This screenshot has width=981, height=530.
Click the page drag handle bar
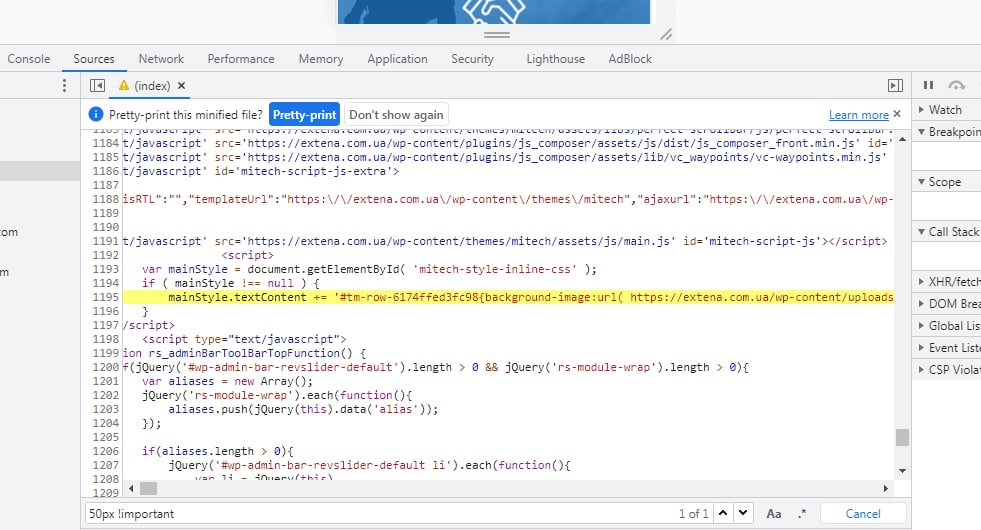click(x=497, y=35)
